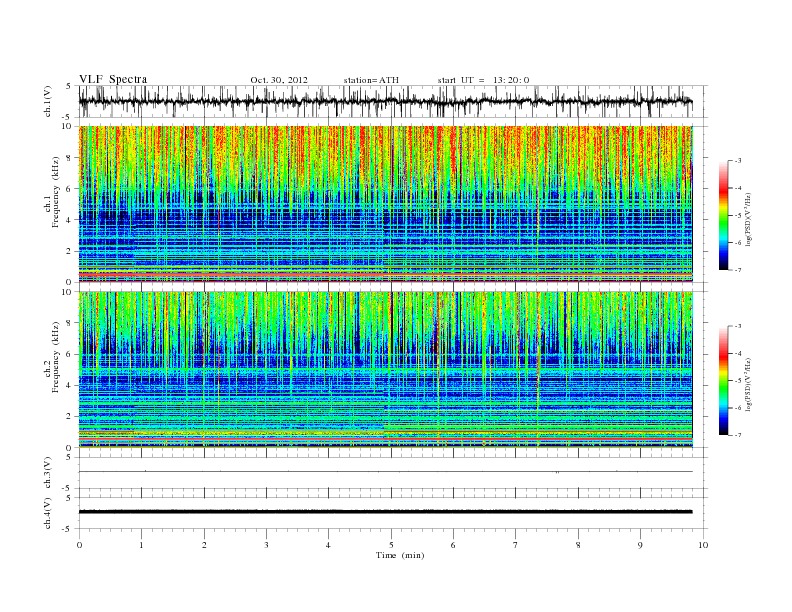Click the "VLF Spectra" plot title

(x=113, y=79)
